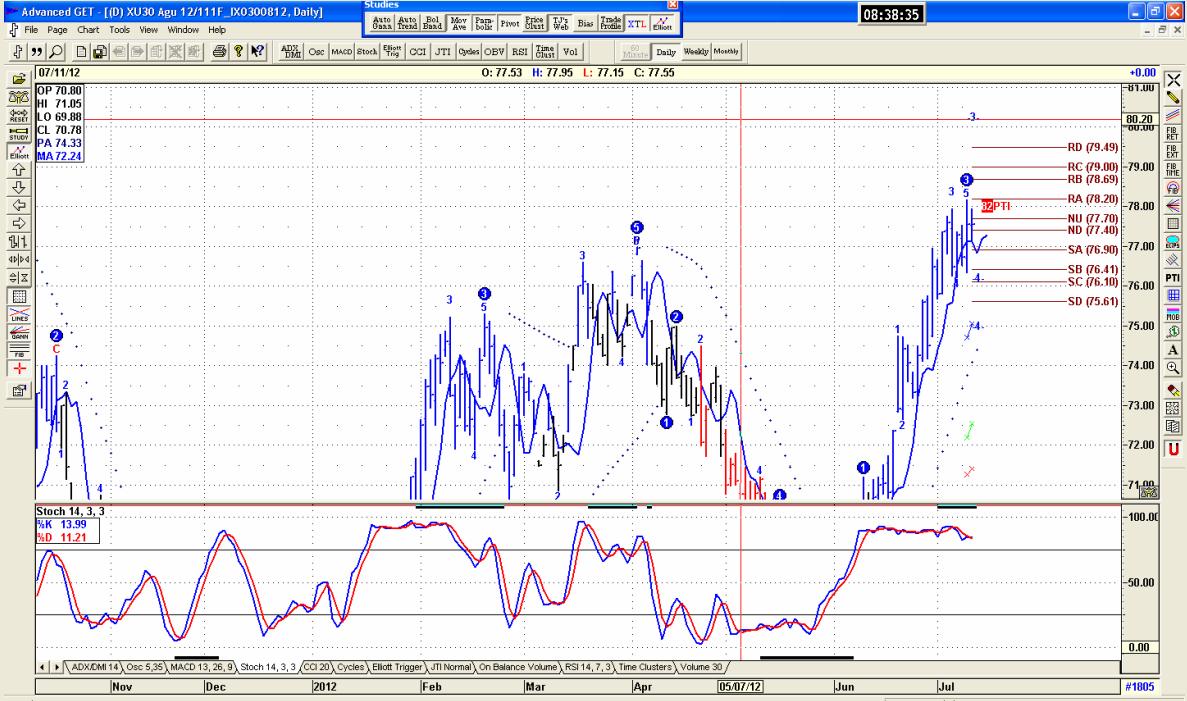
Task: Click the save page toolbar icon
Action: [100, 51]
